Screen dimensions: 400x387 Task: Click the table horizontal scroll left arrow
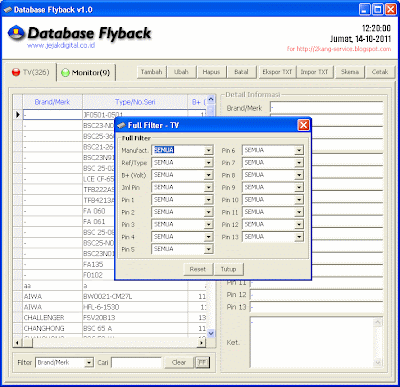click(x=17, y=342)
